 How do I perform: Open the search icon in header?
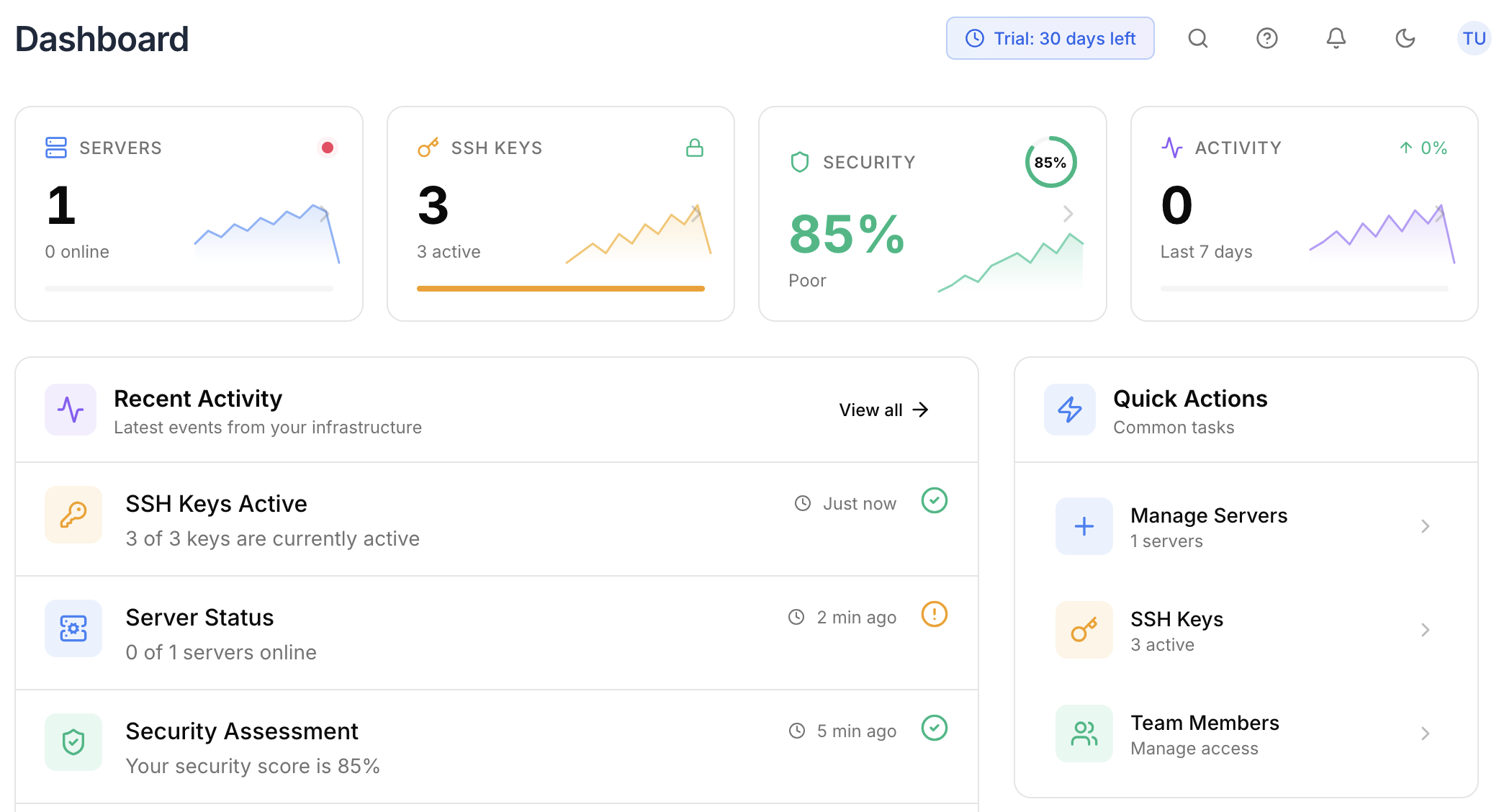[1197, 38]
